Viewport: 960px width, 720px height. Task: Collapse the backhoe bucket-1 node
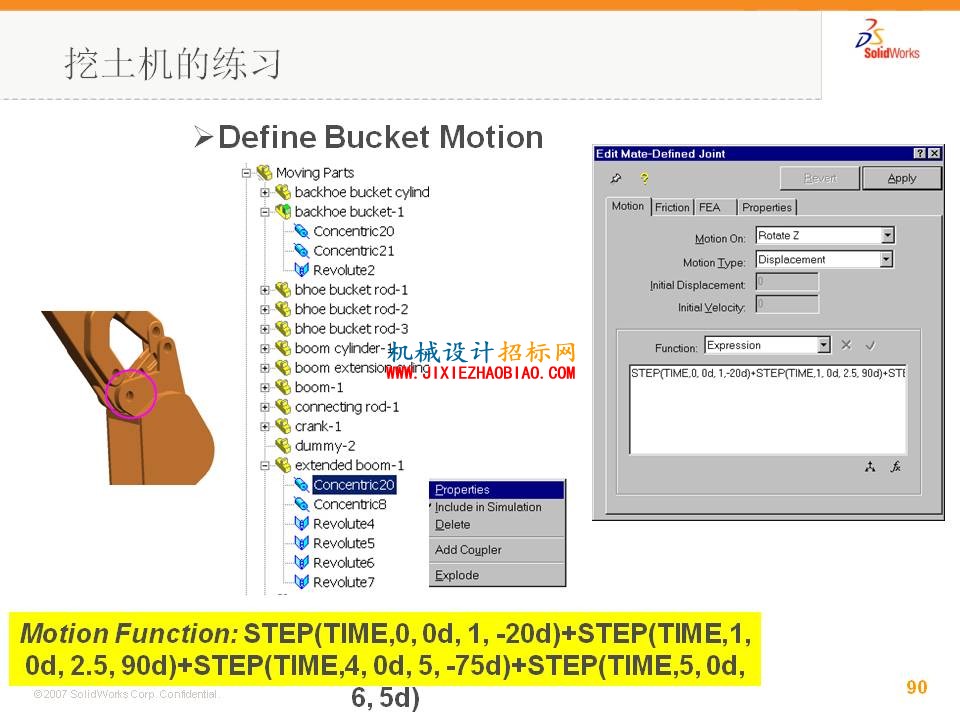pyautogui.click(x=264, y=212)
